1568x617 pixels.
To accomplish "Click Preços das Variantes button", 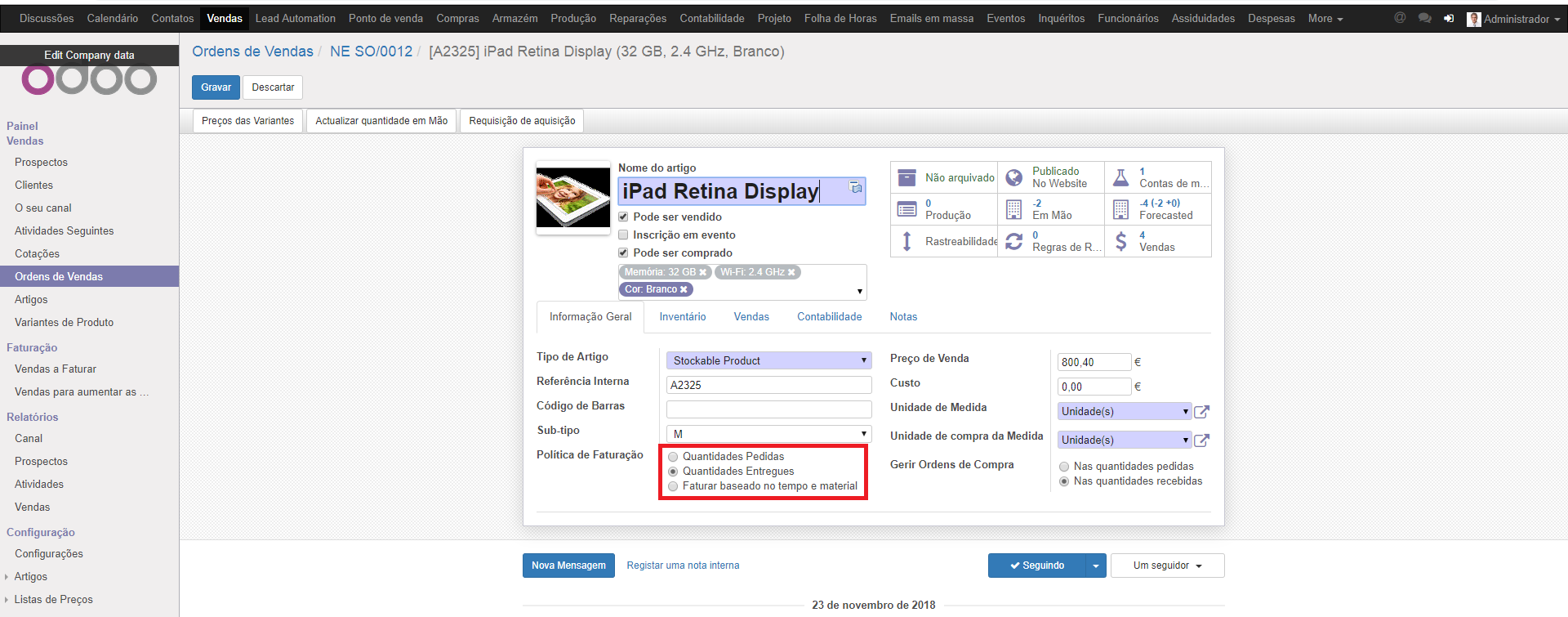I will coord(247,121).
